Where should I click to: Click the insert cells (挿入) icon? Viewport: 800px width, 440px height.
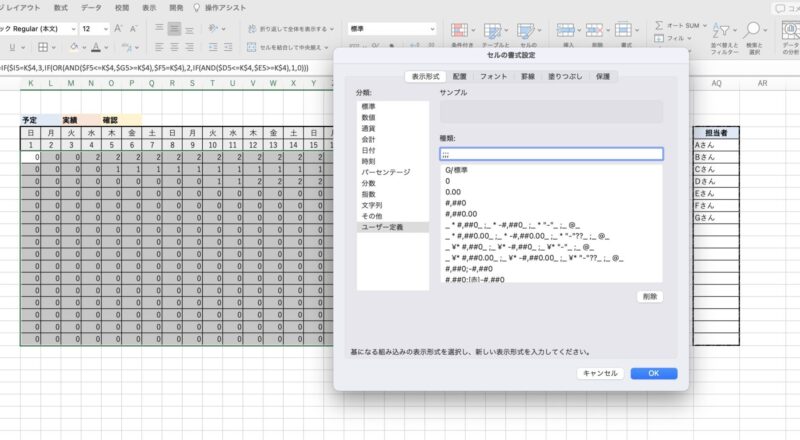[565, 30]
